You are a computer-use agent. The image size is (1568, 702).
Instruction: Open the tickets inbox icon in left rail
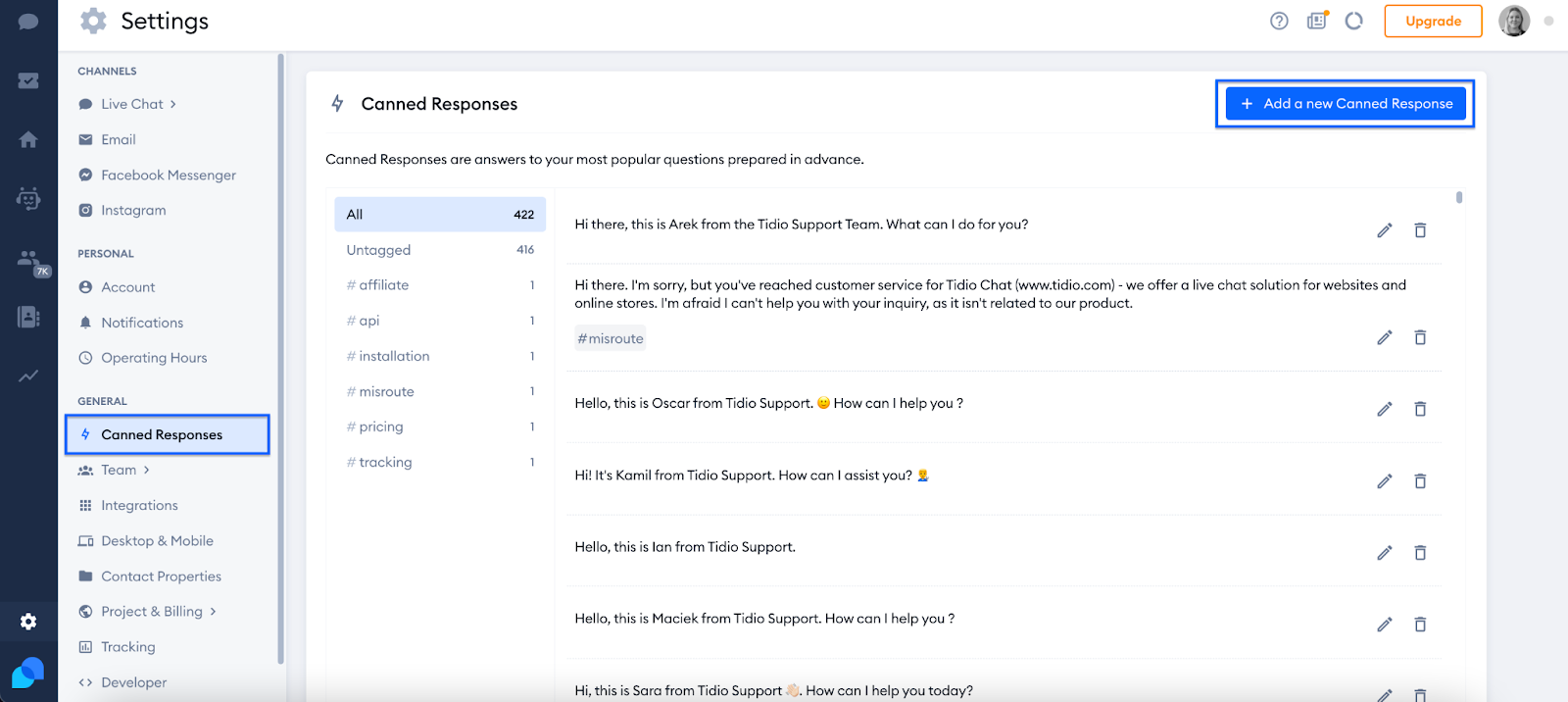28,80
